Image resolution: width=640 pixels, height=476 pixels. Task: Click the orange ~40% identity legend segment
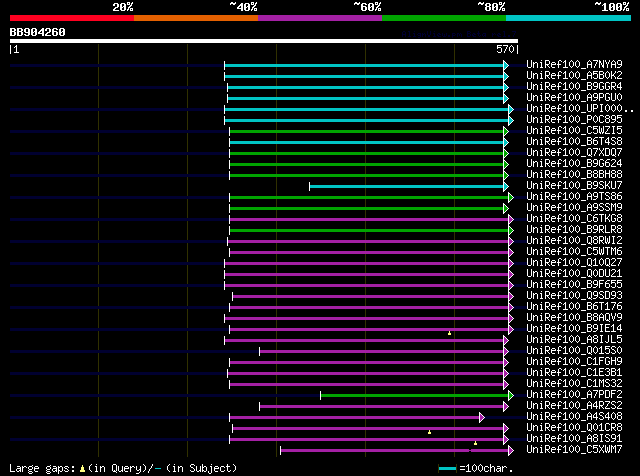tap(196, 18)
